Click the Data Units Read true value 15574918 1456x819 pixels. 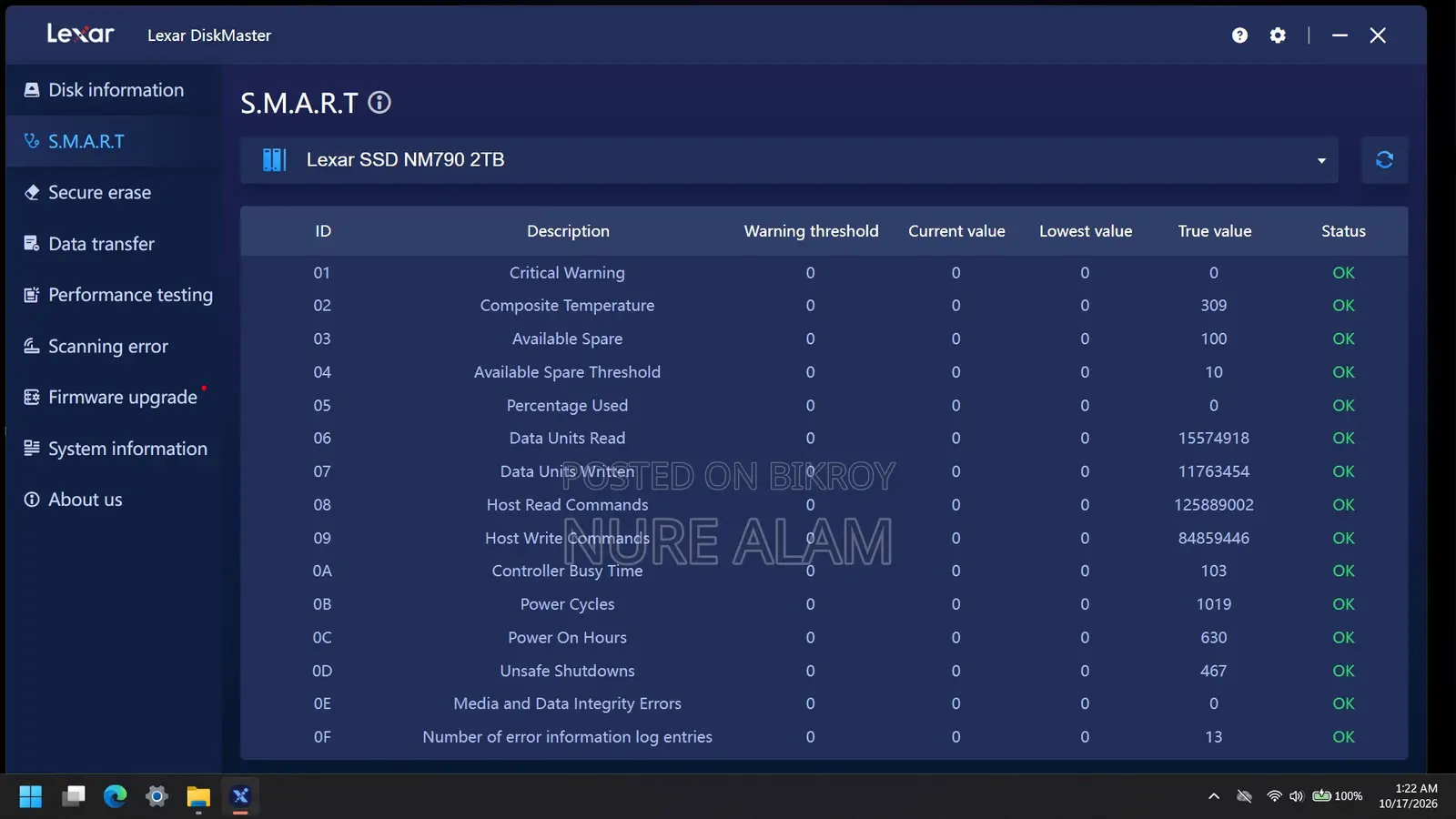[x=1214, y=439]
